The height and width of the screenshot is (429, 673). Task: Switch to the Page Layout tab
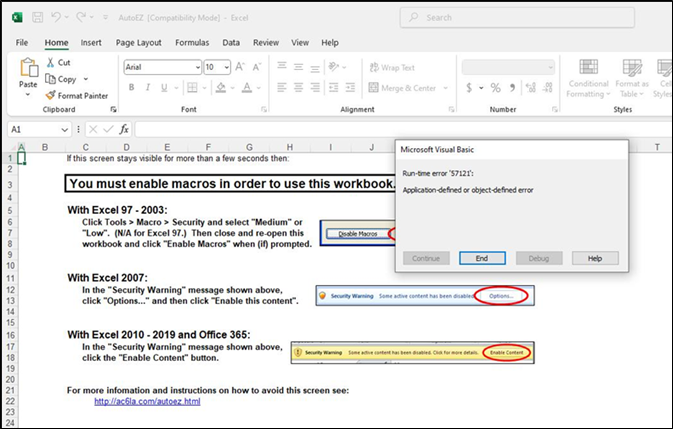coord(138,43)
